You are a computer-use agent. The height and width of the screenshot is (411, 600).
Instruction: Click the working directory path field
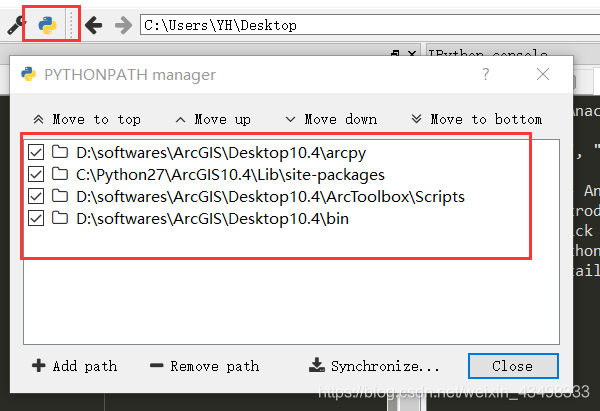tap(370, 25)
